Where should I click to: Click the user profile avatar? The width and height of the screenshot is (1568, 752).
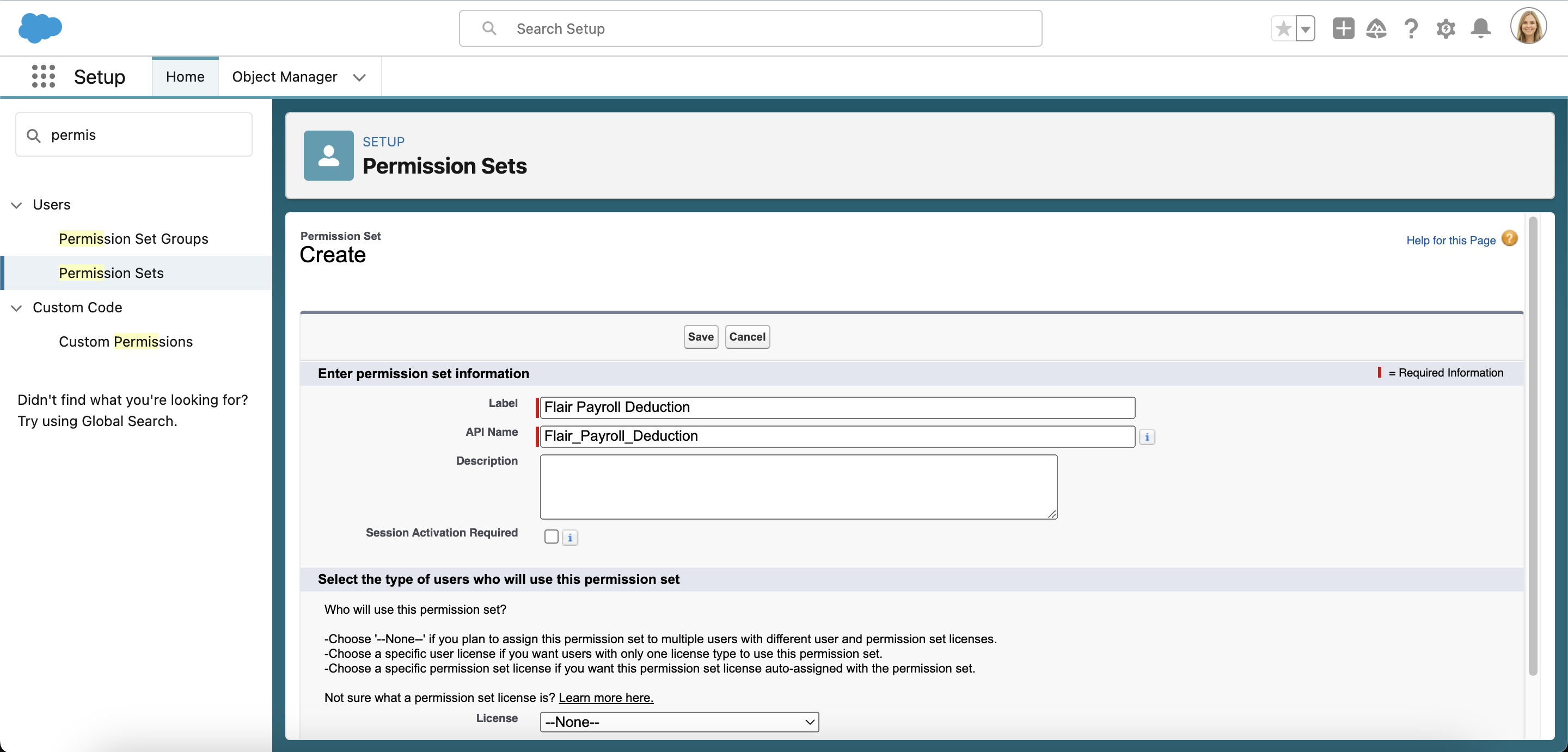tap(1528, 27)
